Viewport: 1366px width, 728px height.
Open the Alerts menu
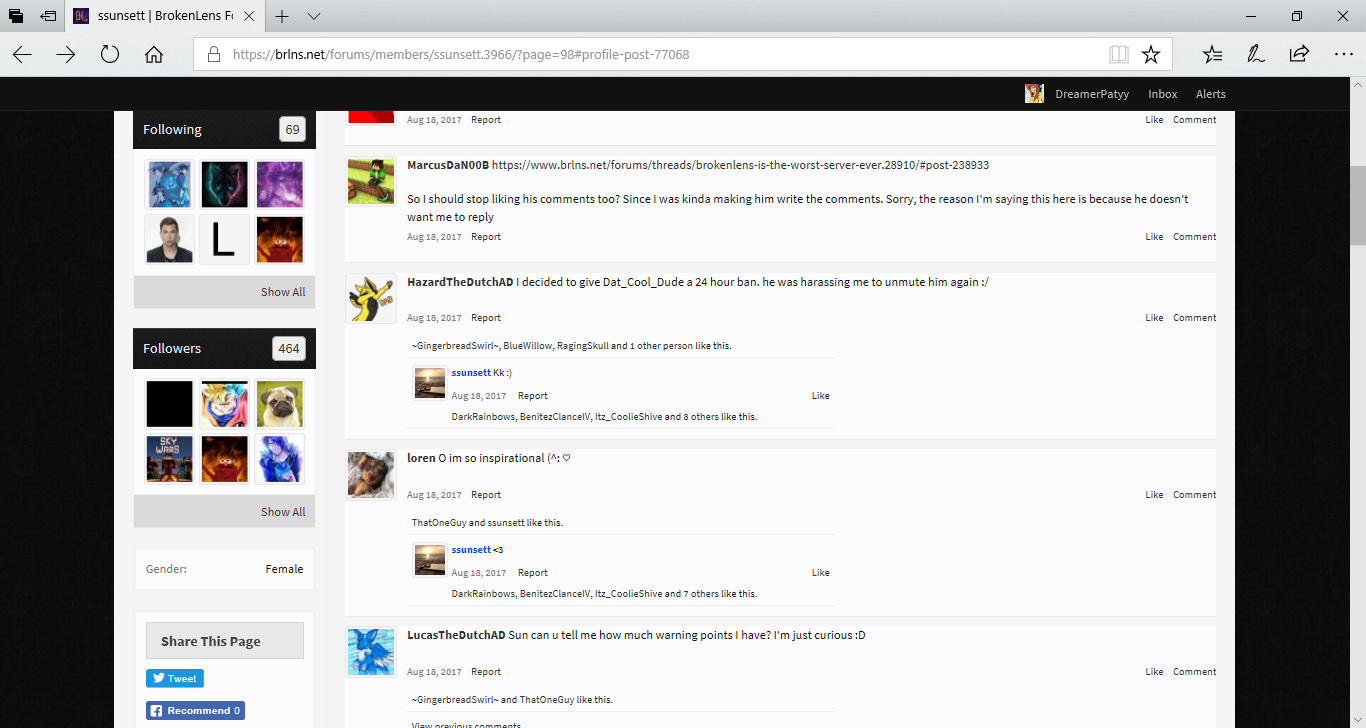1211,94
